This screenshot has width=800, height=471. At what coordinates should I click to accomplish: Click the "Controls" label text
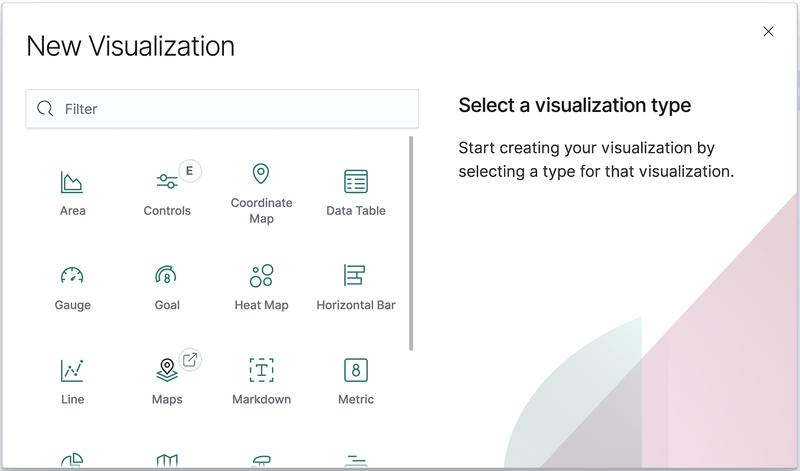[167, 211]
